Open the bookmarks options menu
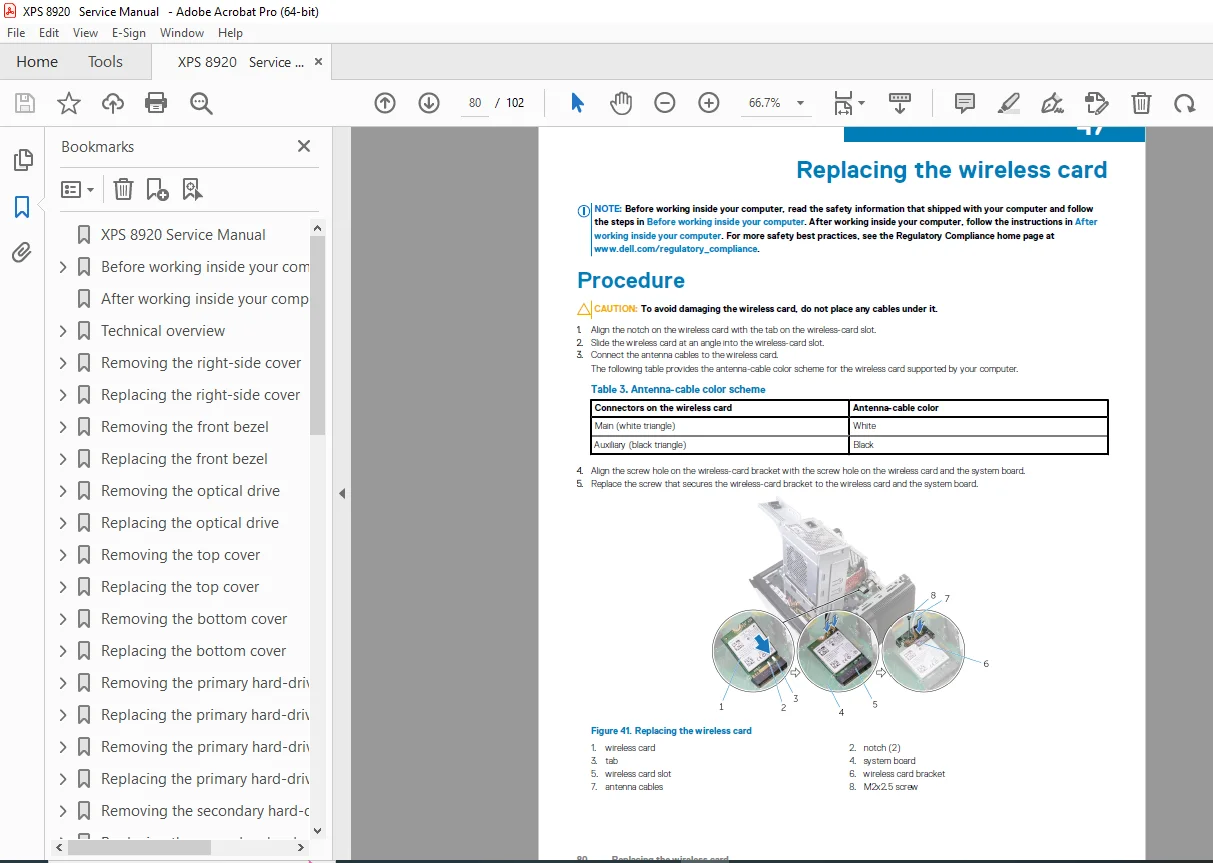This screenshot has width=1213, height=863. (x=78, y=189)
